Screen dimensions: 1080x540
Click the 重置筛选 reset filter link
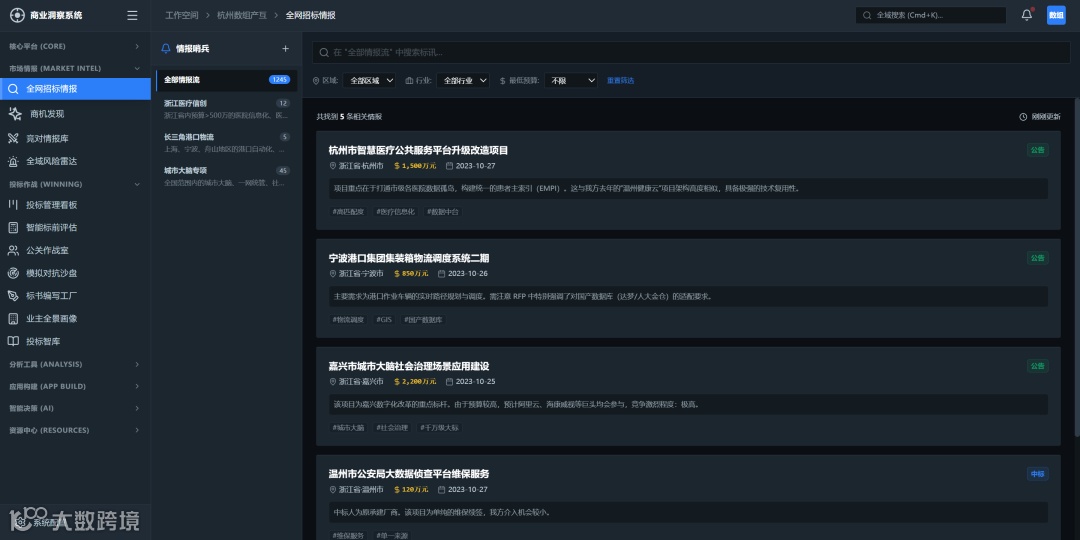(621, 81)
